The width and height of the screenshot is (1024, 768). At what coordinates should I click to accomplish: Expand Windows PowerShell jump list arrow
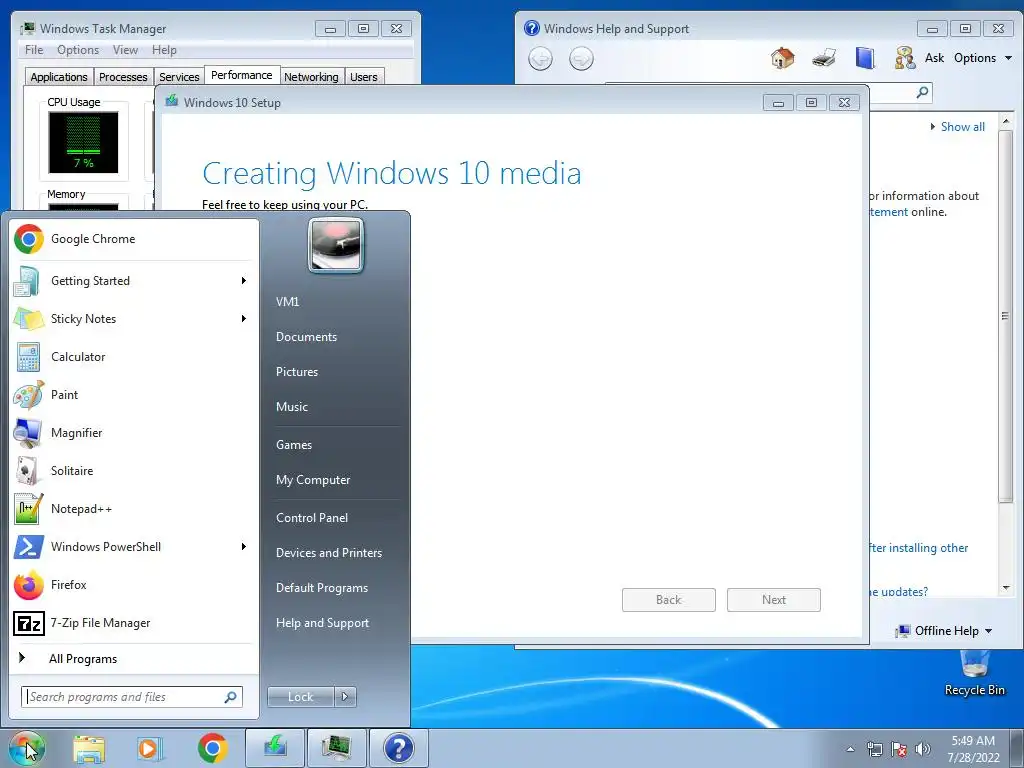244,547
